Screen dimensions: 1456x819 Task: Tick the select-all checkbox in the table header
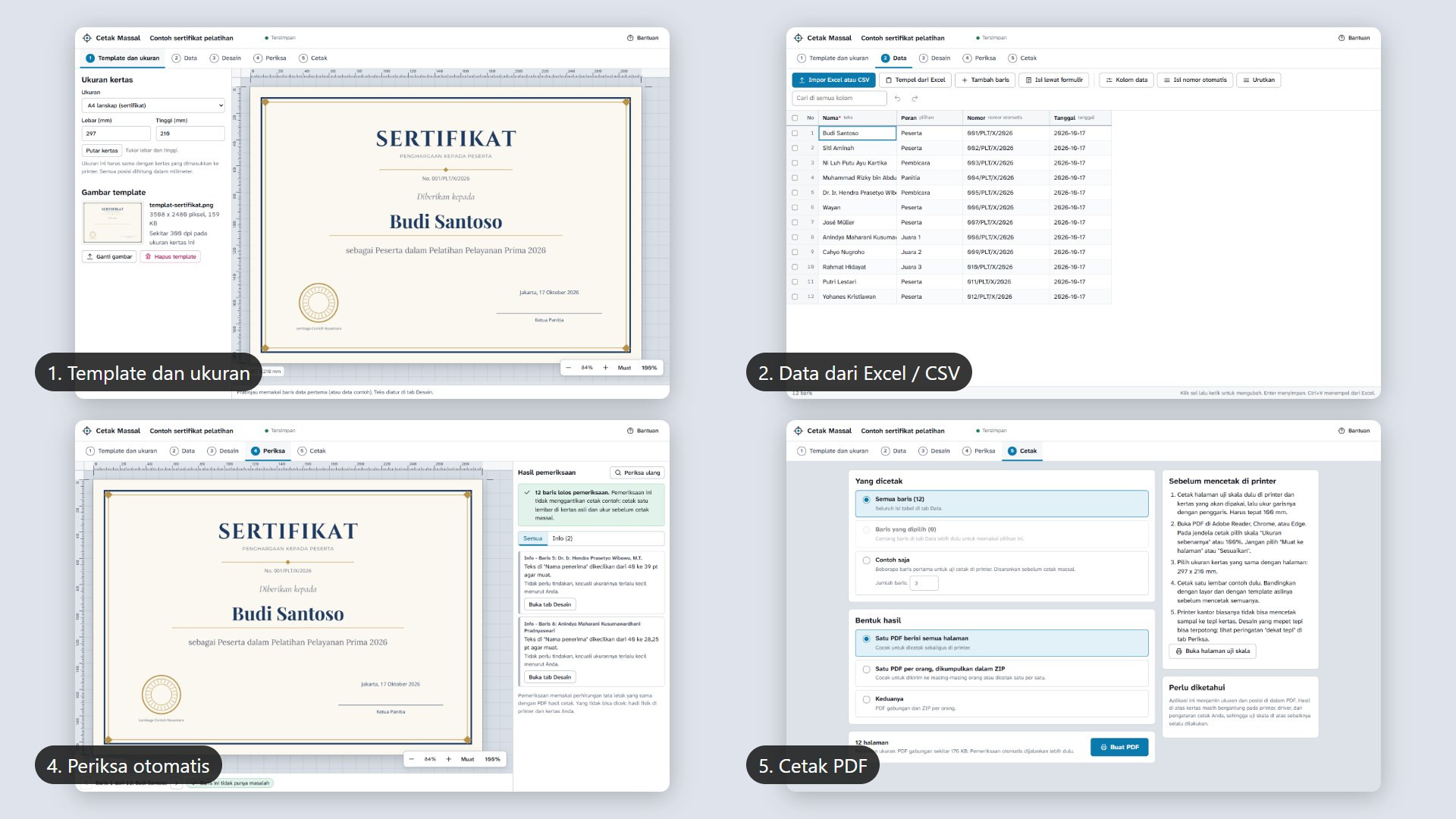pos(795,118)
